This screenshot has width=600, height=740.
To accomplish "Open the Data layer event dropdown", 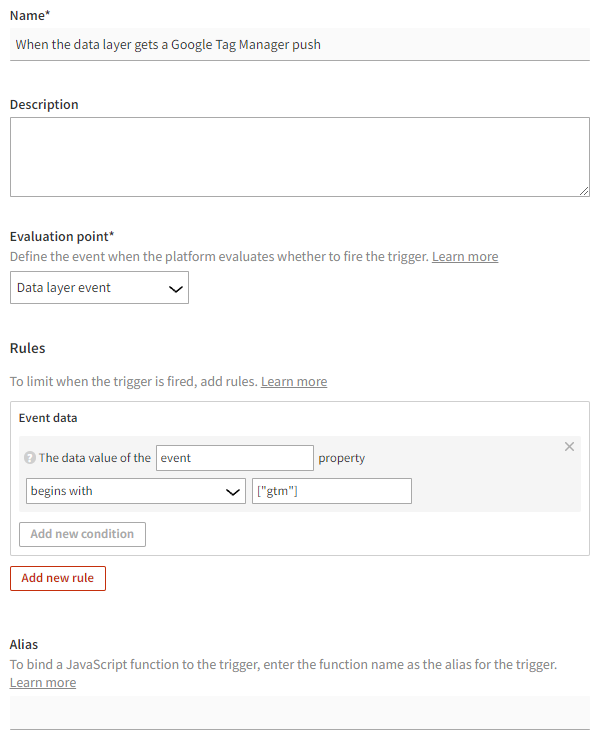I will pyautogui.click(x=99, y=288).
